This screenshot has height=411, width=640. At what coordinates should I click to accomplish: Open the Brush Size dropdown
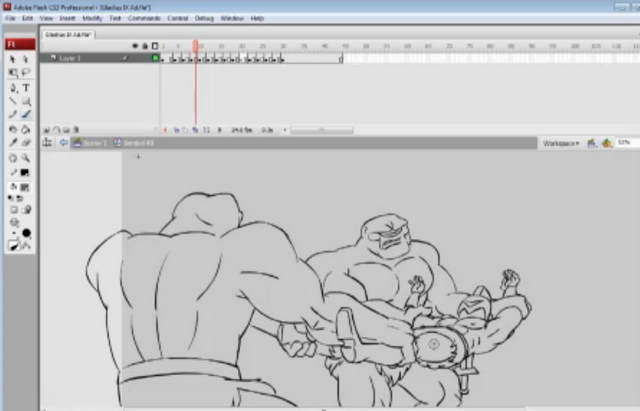[x=14, y=233]
